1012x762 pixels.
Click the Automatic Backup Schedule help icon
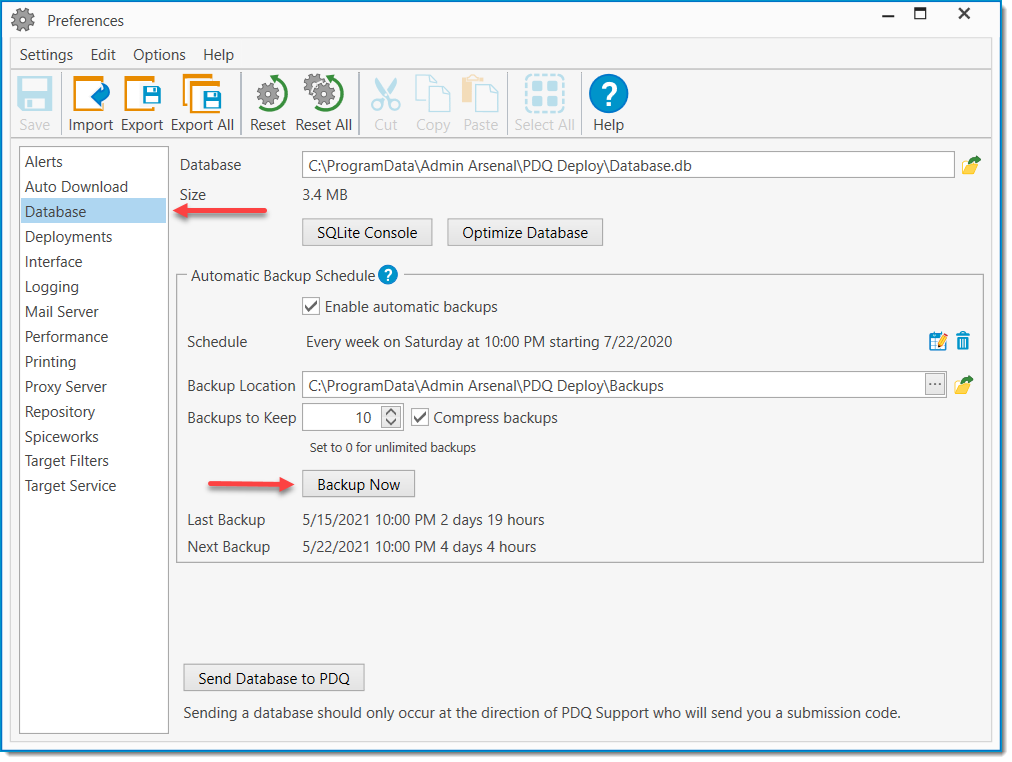click(388, 276)
